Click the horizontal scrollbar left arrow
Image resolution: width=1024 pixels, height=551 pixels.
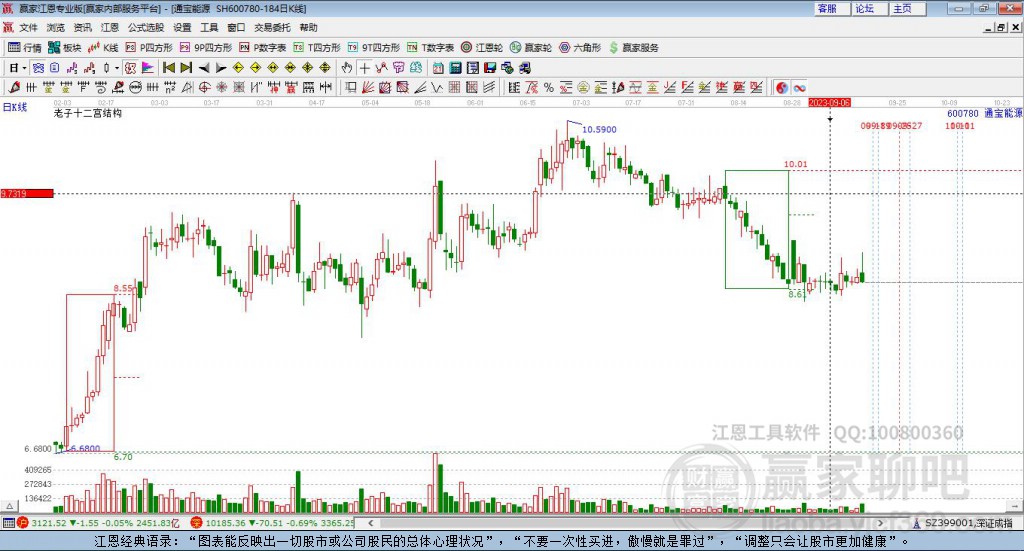pyautogui.click(x=371, y=523)
